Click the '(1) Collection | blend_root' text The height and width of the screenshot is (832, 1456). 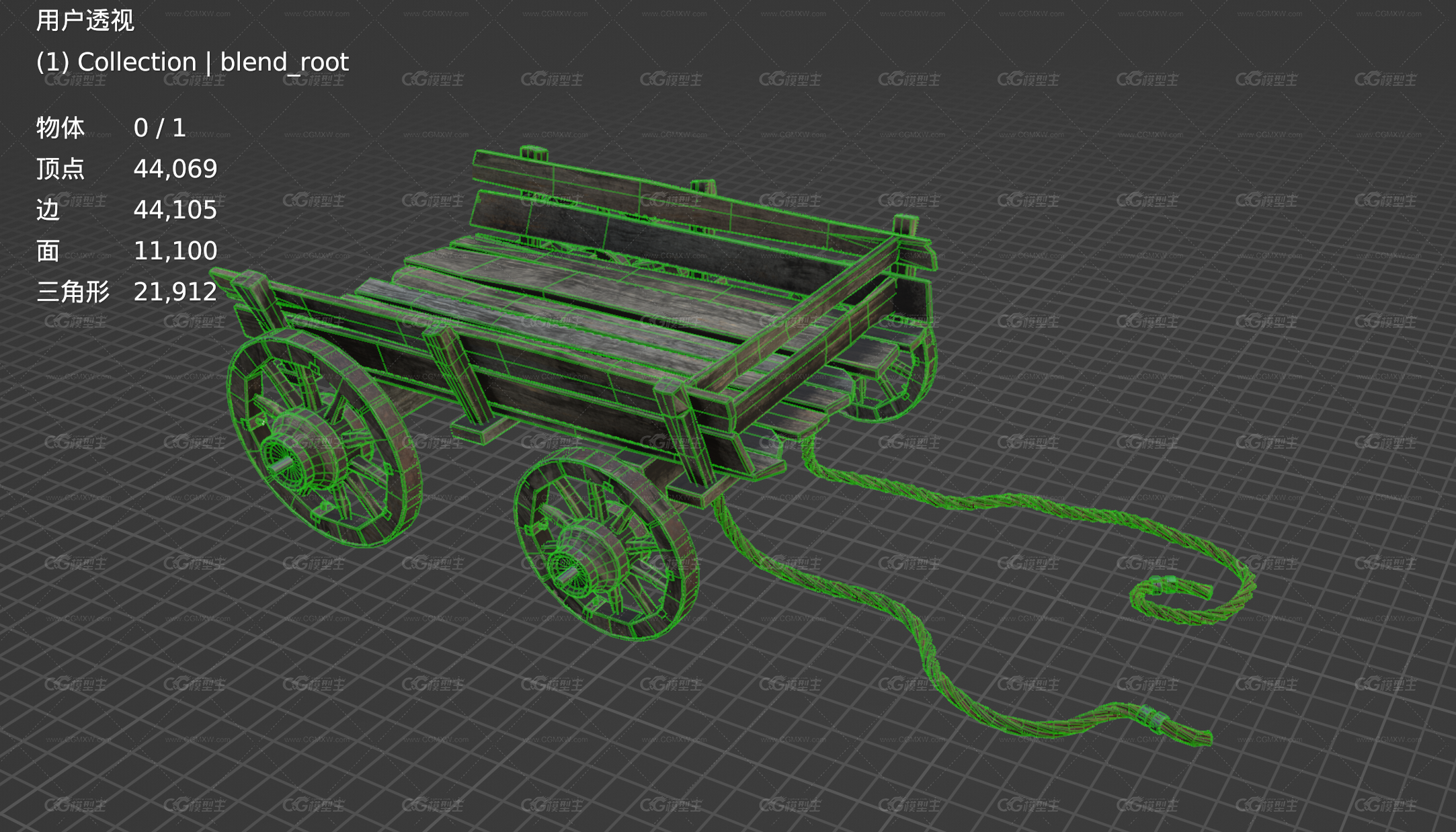pos(192,62)
